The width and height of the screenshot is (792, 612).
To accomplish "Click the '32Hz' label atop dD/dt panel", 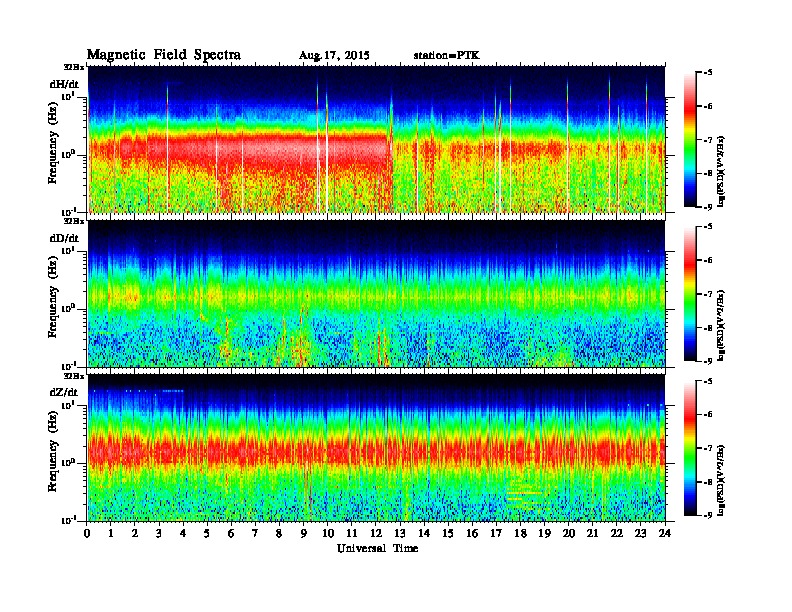I will [74, 221].
